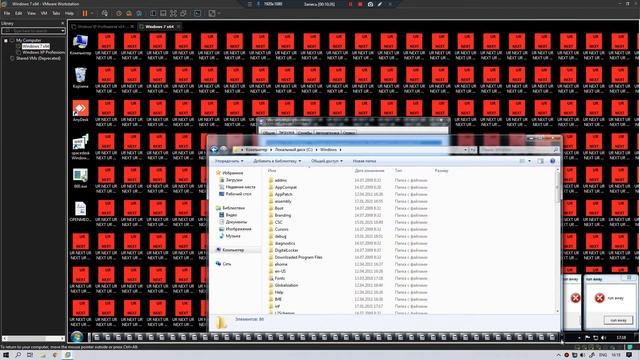Select the Корзина recycle bin desktop icon
The width and height of the screenshot is (640, 360).
(80, 78)
